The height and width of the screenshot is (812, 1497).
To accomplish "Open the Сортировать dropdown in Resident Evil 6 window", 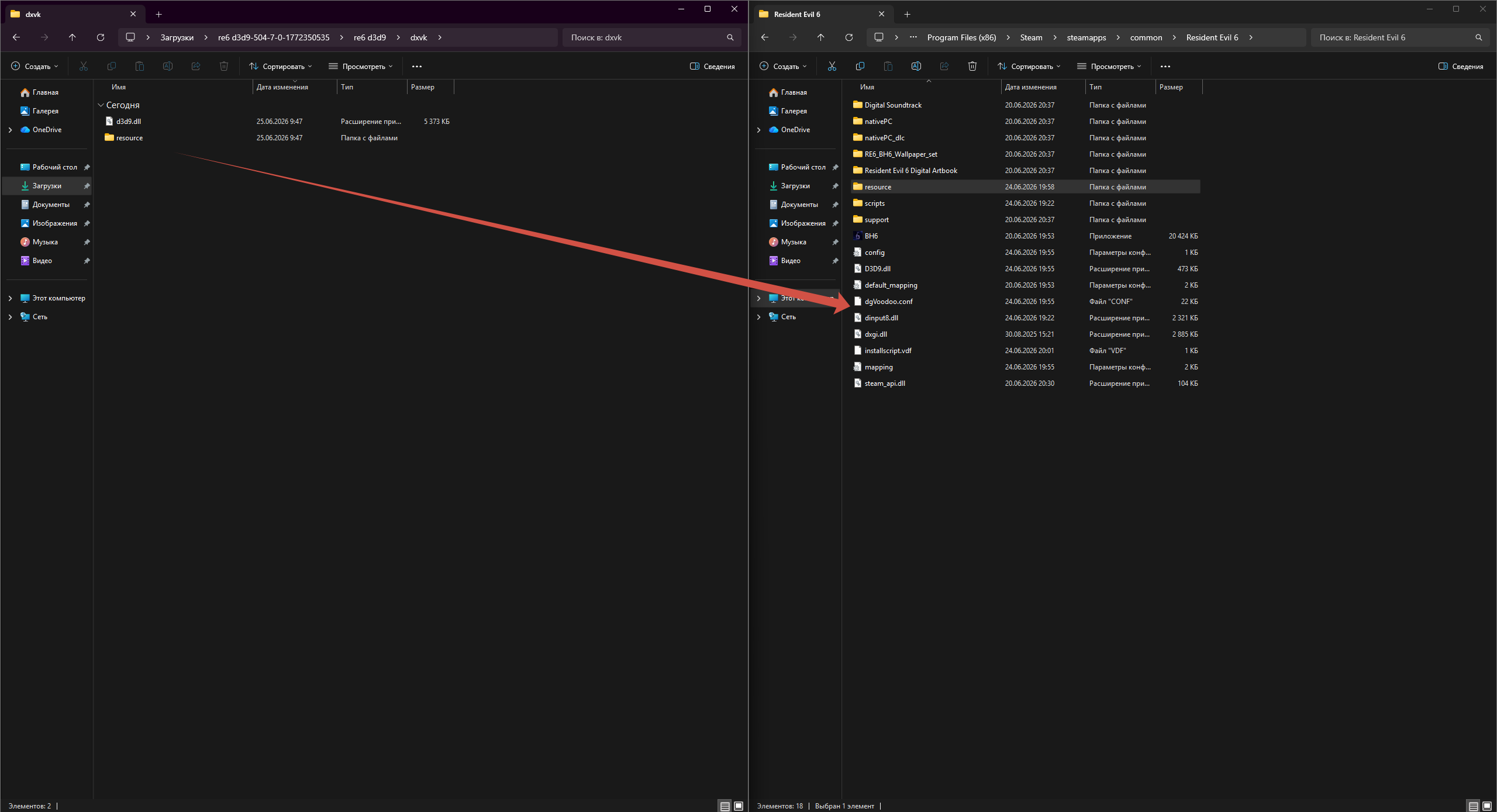I will (1029, 67).
